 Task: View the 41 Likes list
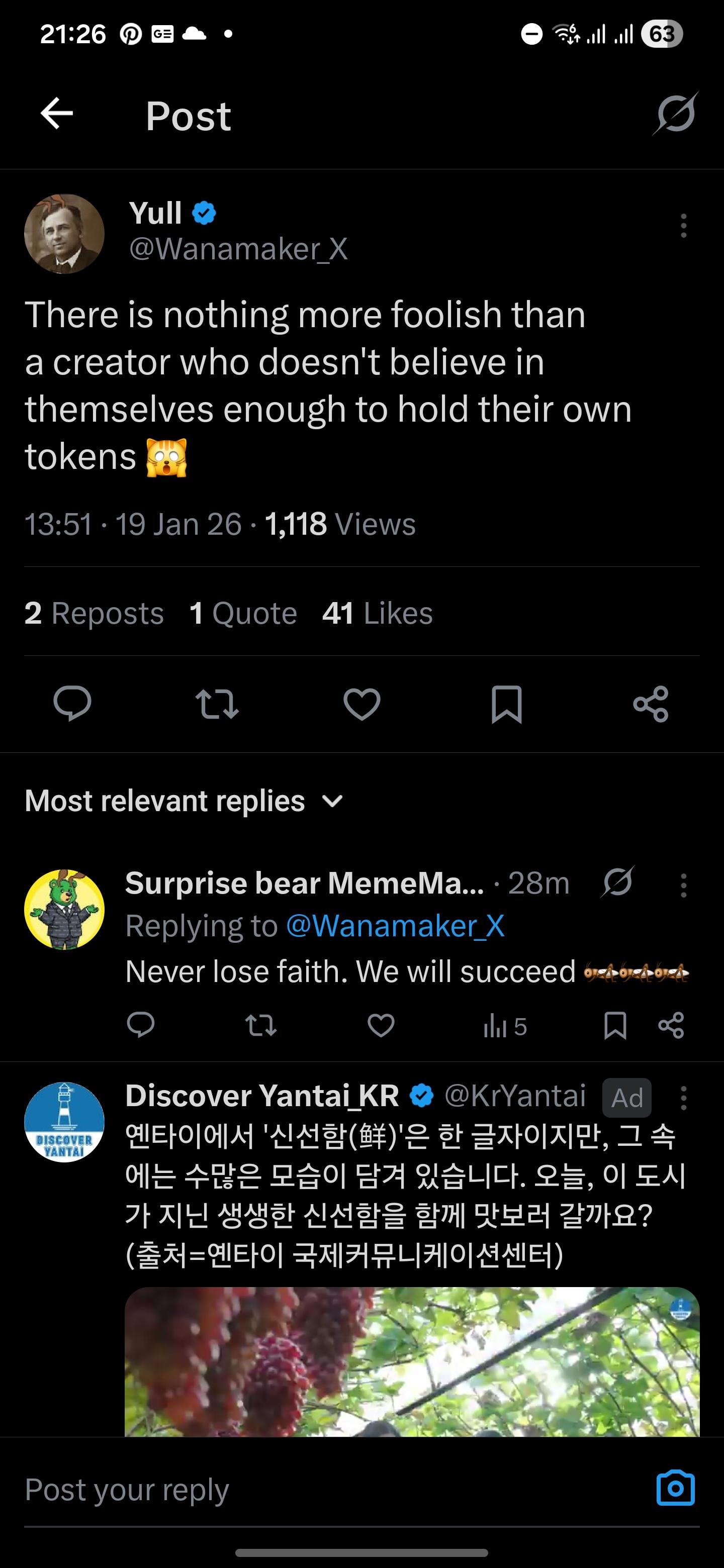pos(378,613)
